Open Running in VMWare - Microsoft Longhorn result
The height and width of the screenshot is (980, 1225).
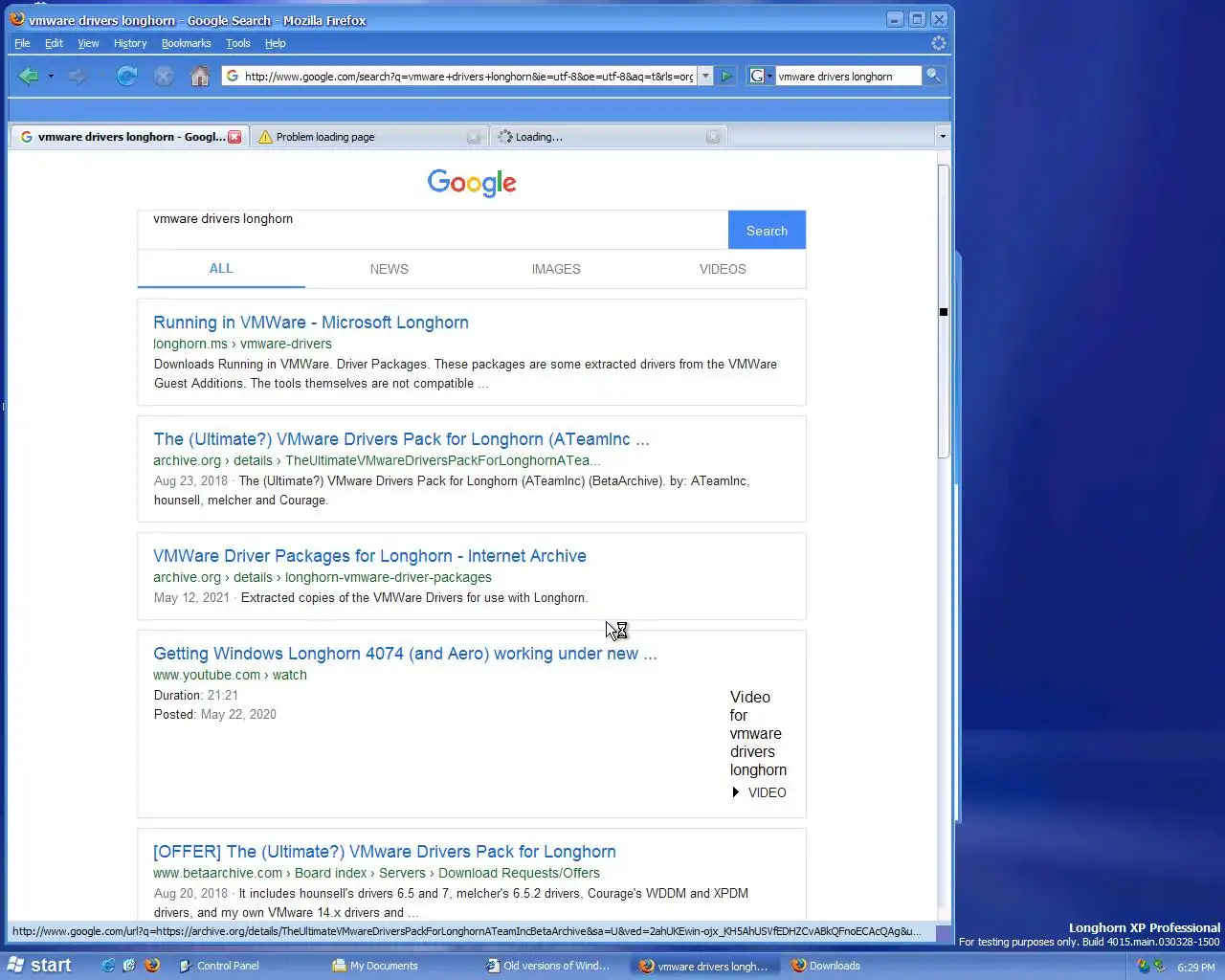point(311,323)
